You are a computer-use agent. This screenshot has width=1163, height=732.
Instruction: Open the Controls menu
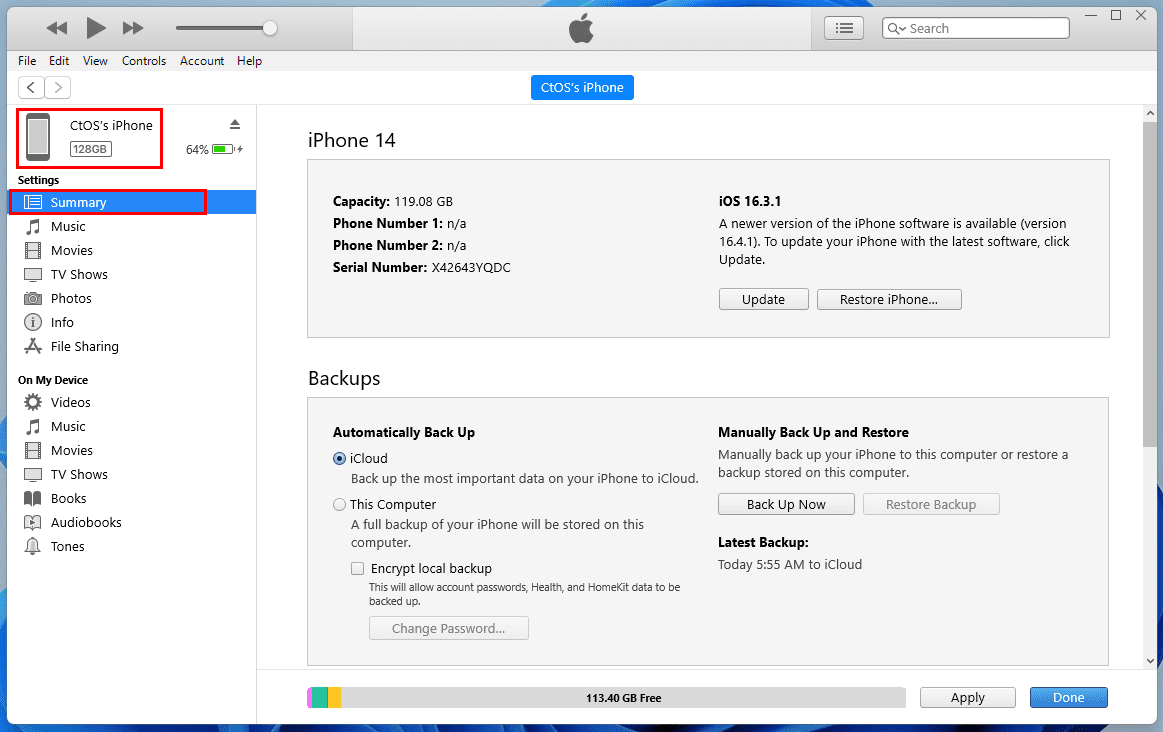[x=144, y=61]
